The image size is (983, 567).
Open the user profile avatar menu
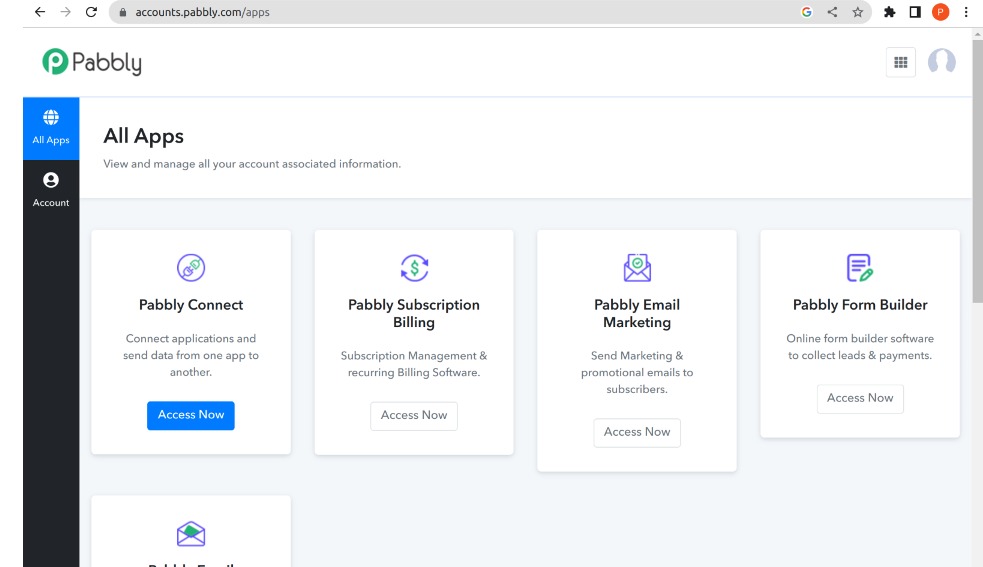[x=941, y=61]
